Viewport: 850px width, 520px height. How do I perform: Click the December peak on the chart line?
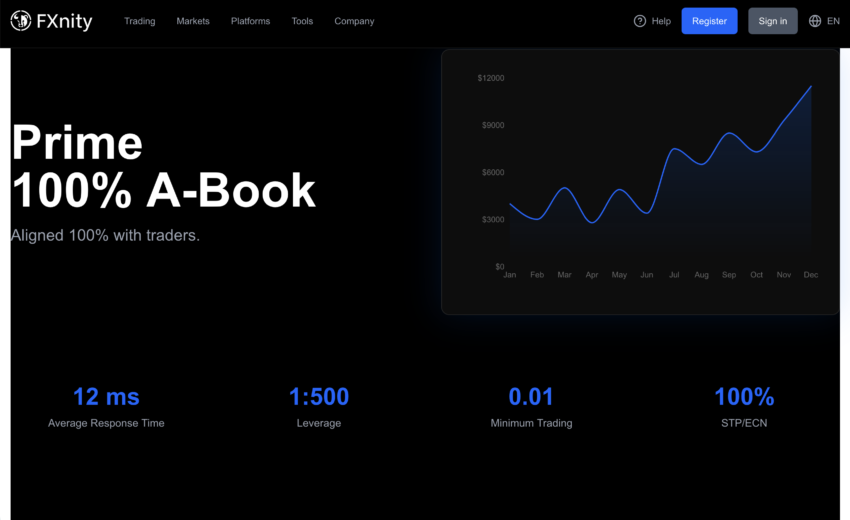click(x=810, y=86)
